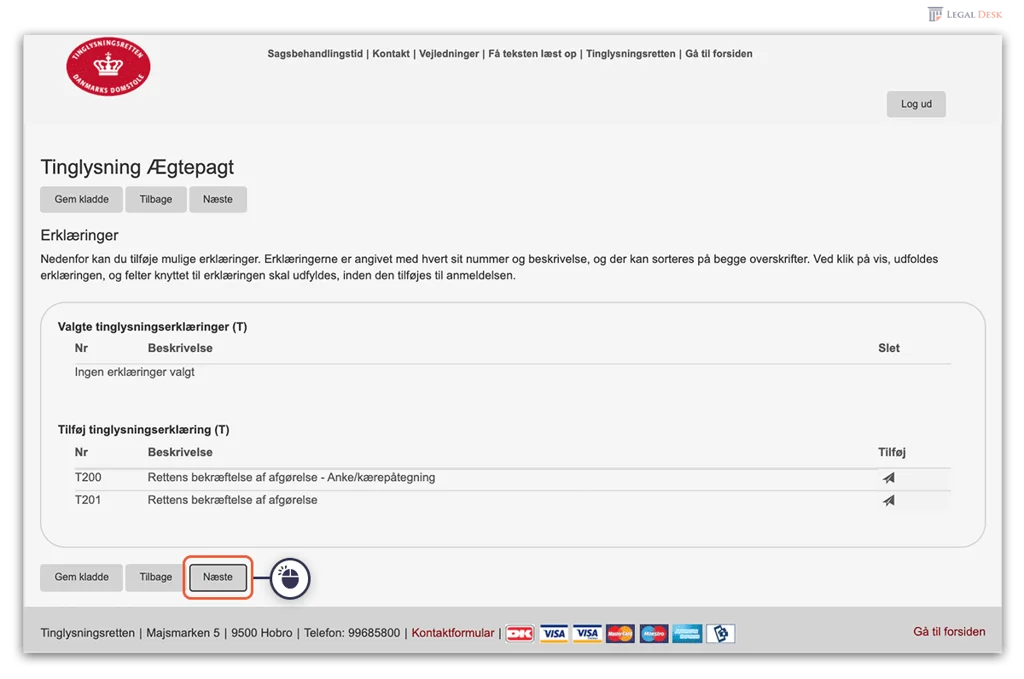
Task: Click the 'Telefon: 99685800' footer text
Action: point(352,633)
